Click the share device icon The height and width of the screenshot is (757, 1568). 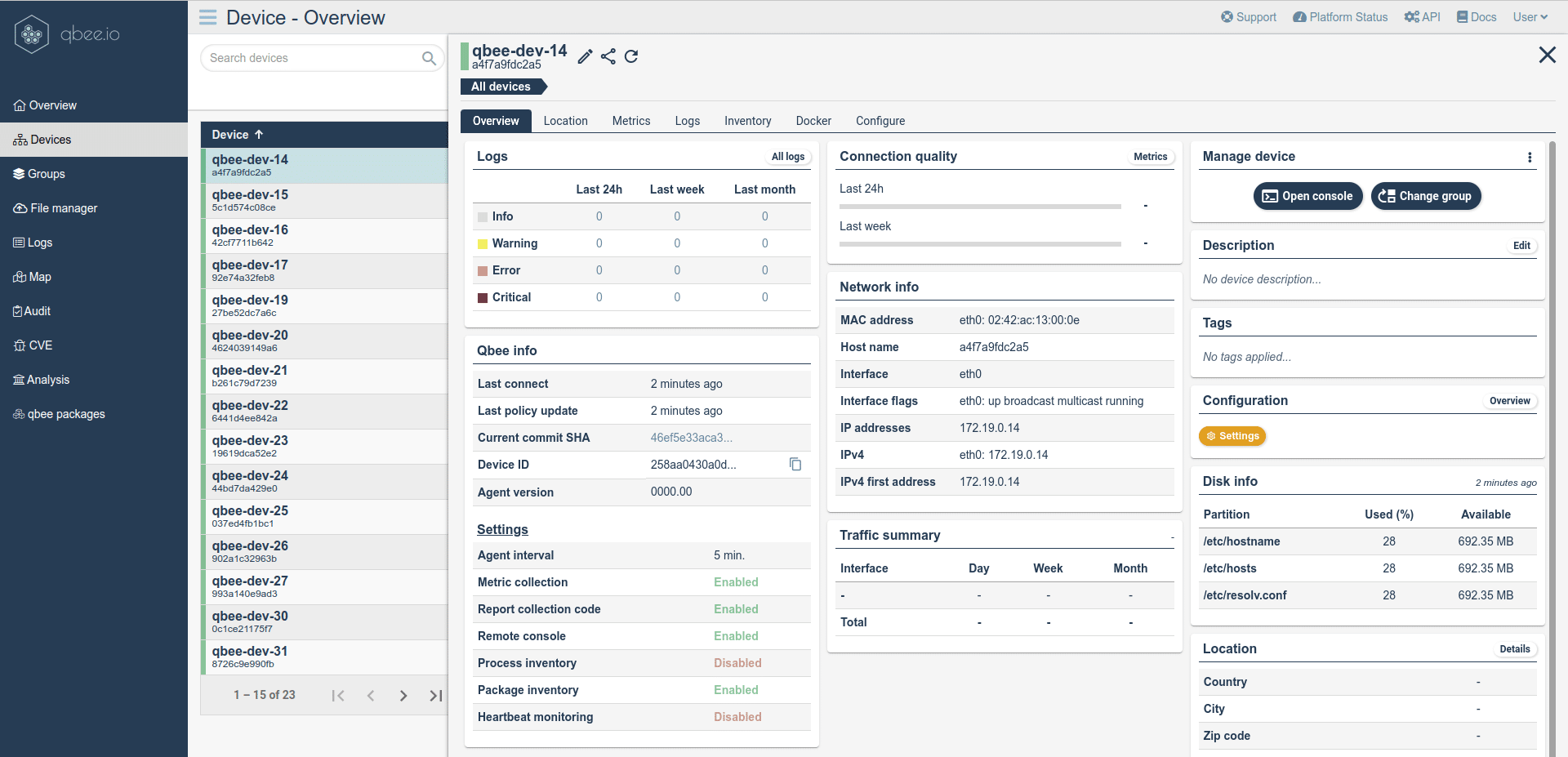(x=608, y=56)
